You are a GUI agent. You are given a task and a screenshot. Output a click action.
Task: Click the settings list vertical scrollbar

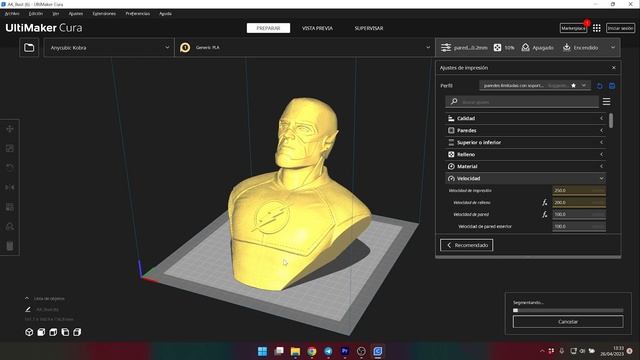point(611,121)
